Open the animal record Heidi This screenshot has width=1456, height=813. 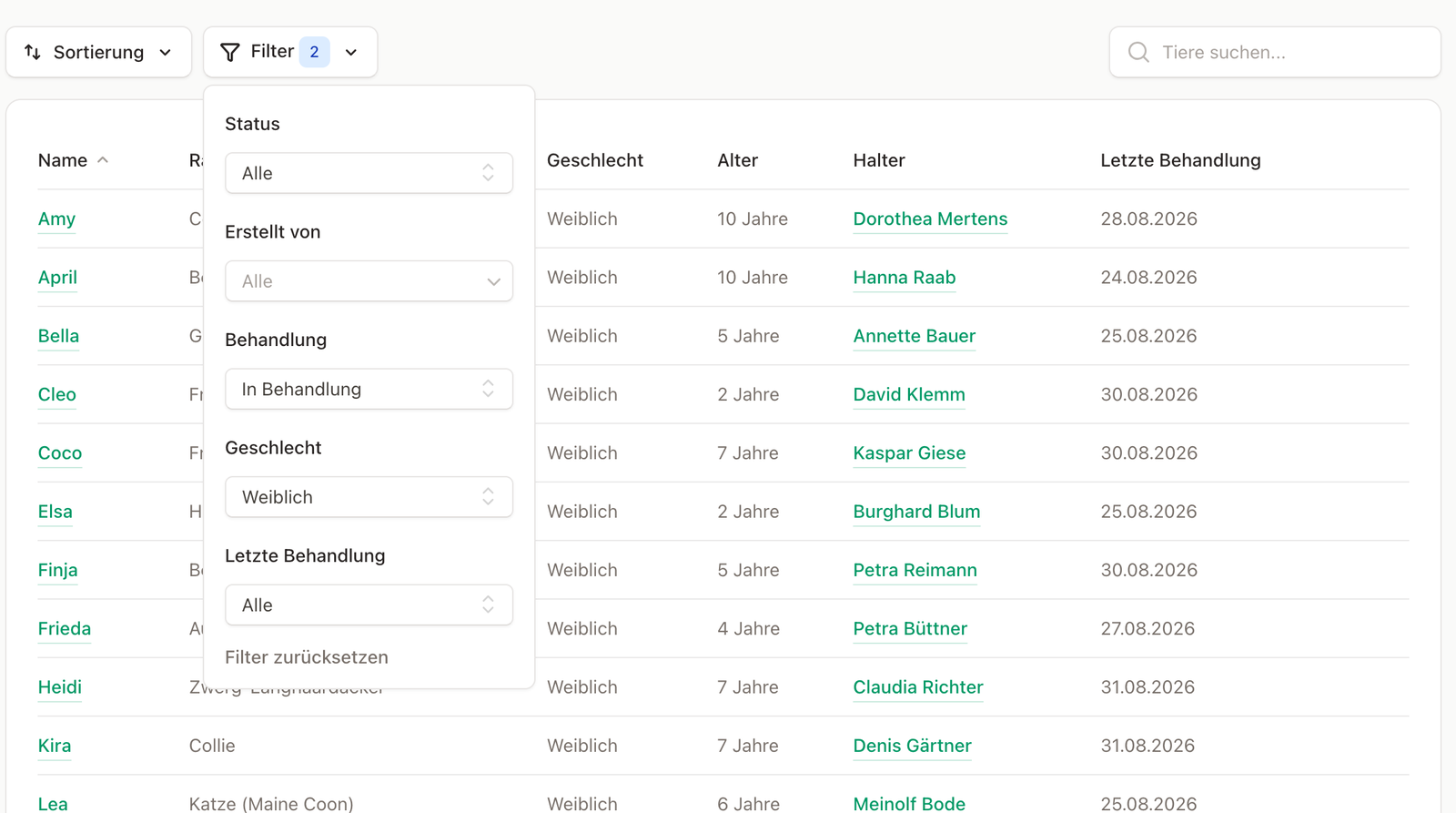(x=60, y=687)
